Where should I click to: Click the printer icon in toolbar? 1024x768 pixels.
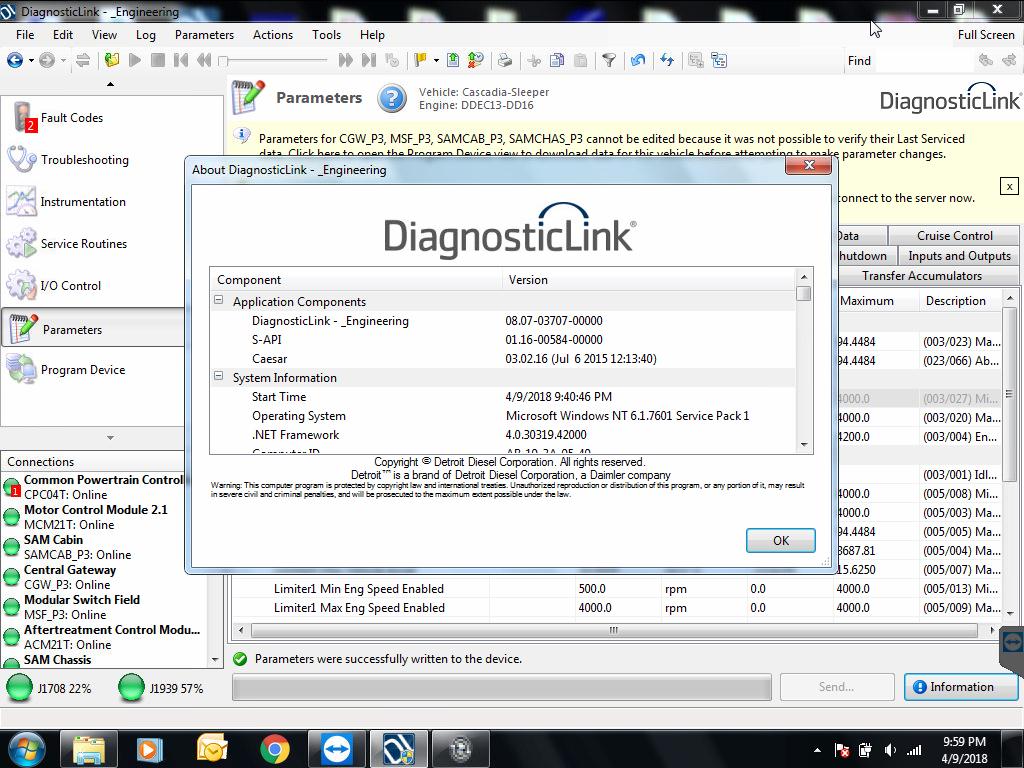pyautogui.click(x=505, y=61)
